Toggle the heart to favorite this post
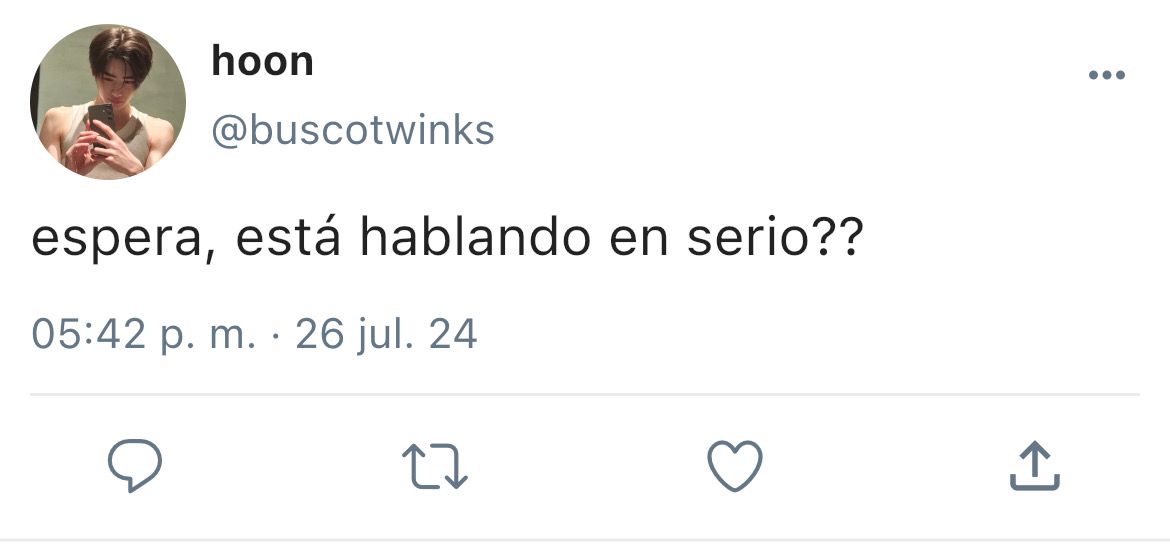 click(x=735, y=465)
